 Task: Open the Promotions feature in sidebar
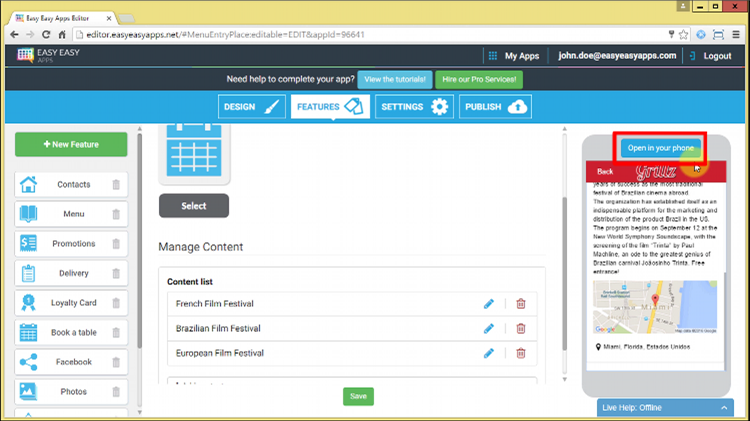73,244
